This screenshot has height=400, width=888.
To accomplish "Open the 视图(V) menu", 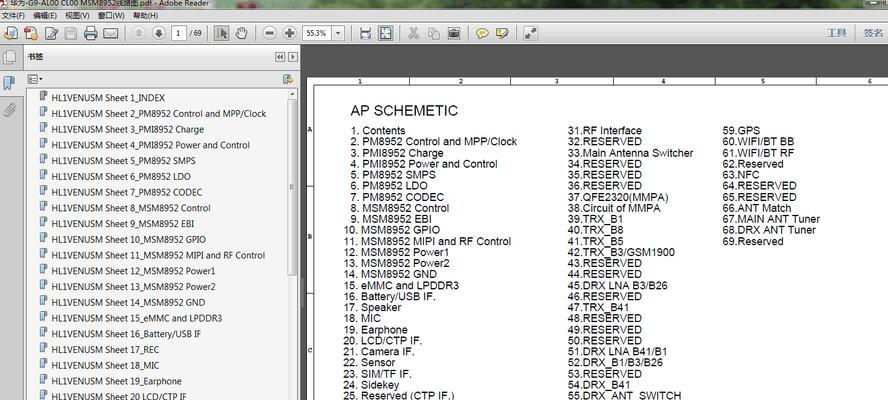I will coord(77,15).
